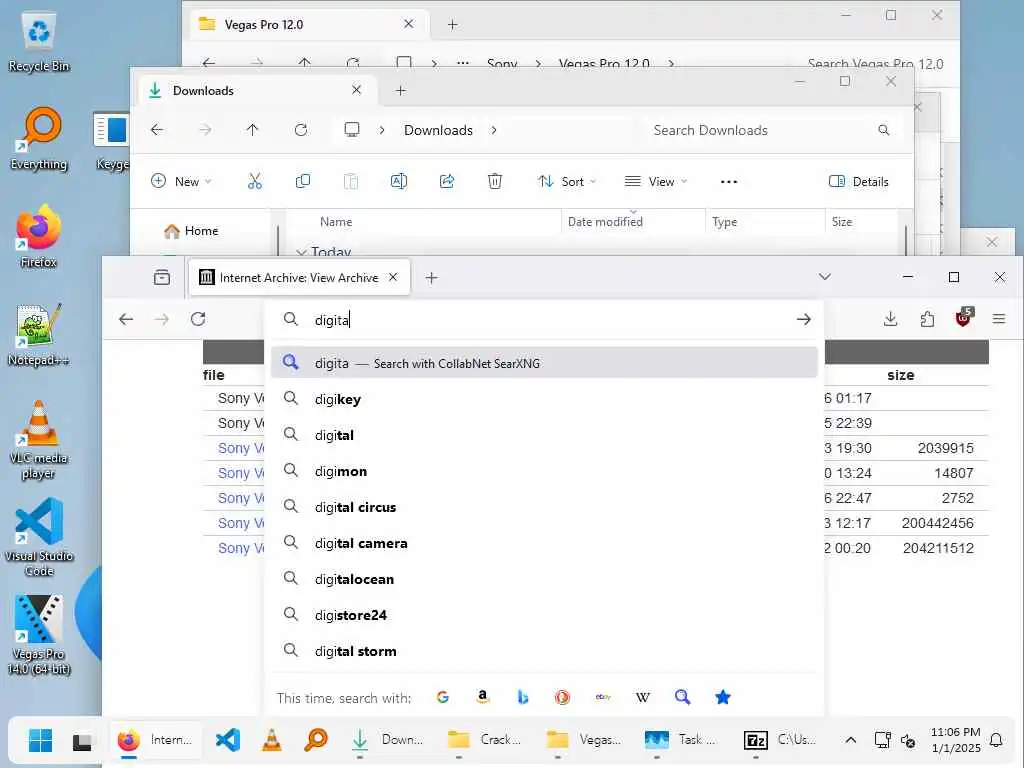Screen dimensions: 1024x768
Task: Search bookmarks using the star icon
Action: pyautogui.click(x=722, y=697)
